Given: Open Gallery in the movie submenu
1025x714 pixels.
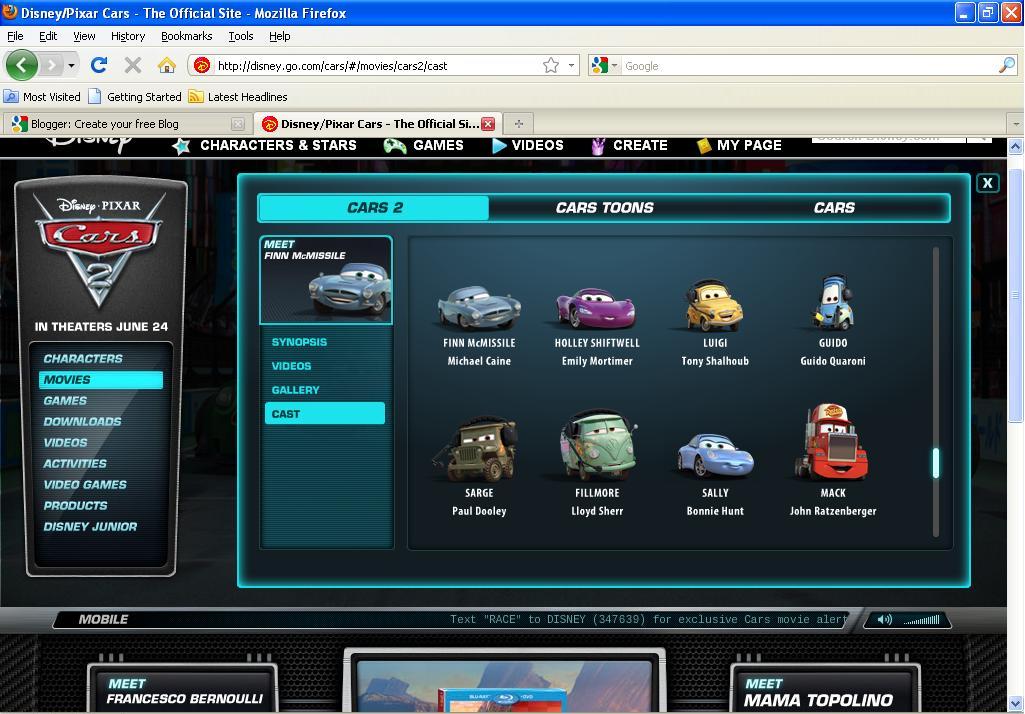Looking at the screenshot, I should [x=295, y=390].
